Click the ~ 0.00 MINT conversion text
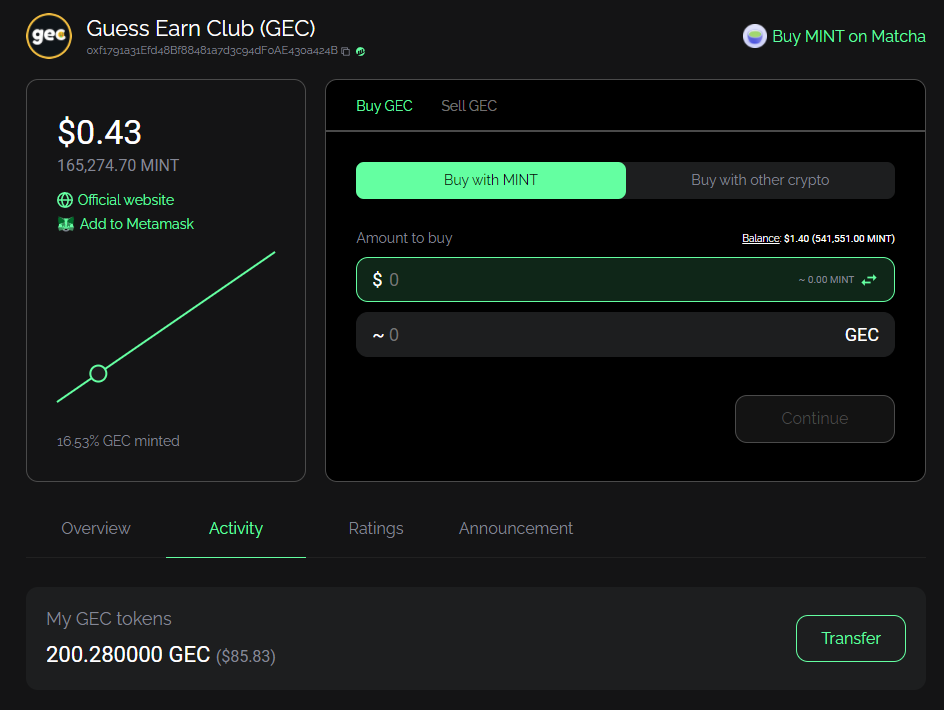Image resolution: width=944 pixels, height=710 pixels. click(826, 280)
